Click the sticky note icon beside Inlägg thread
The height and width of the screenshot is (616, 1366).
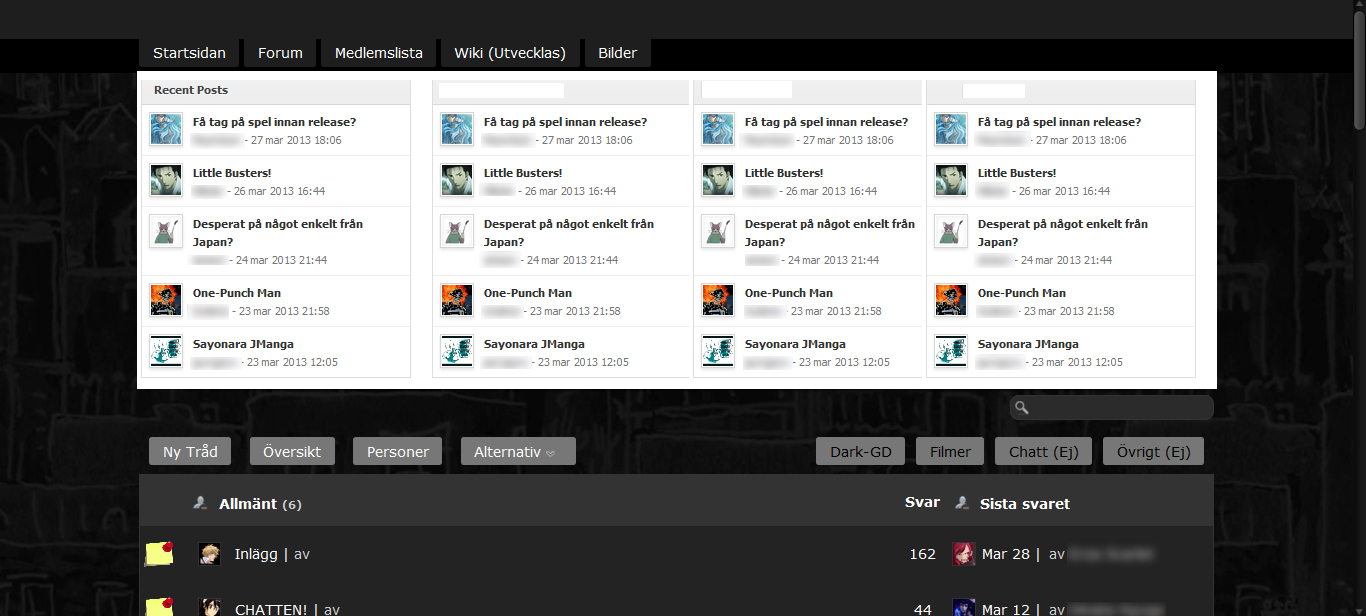coord(159,553)
